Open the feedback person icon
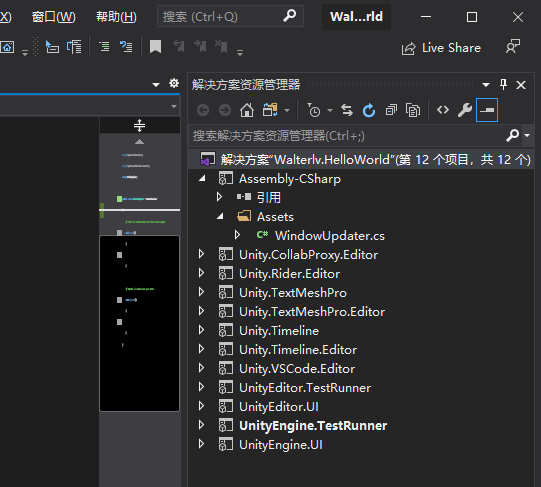The width and height of the screenshot is (541, 487). tap(513, 47)
